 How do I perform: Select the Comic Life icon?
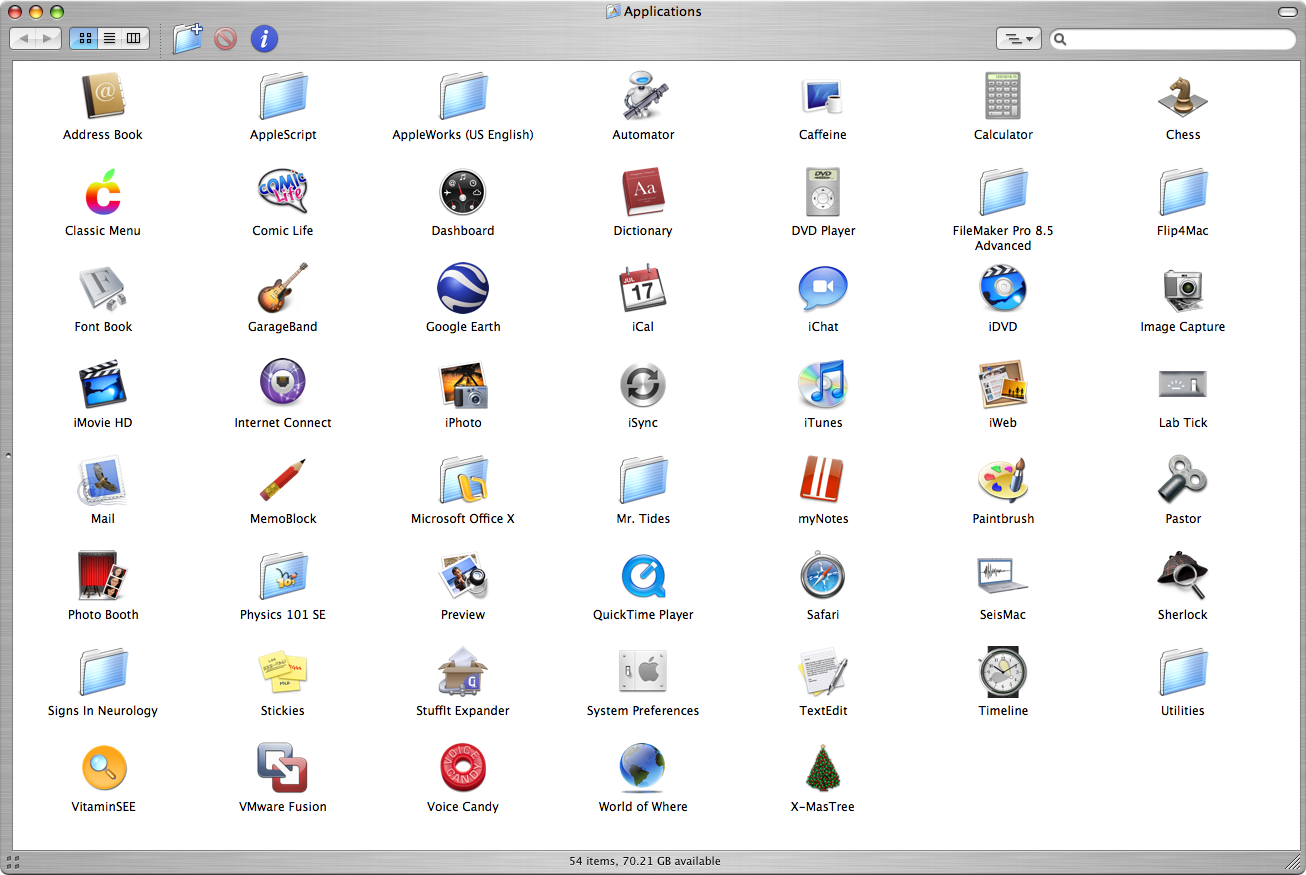[x=283, y=193]
